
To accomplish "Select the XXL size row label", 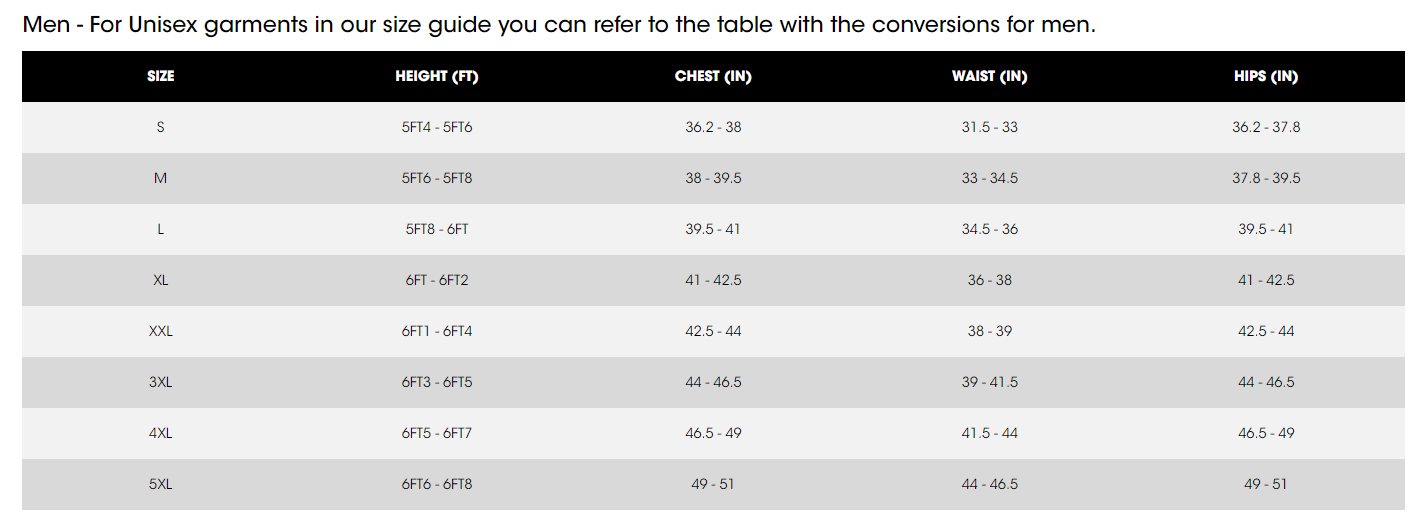I will 160,332.
